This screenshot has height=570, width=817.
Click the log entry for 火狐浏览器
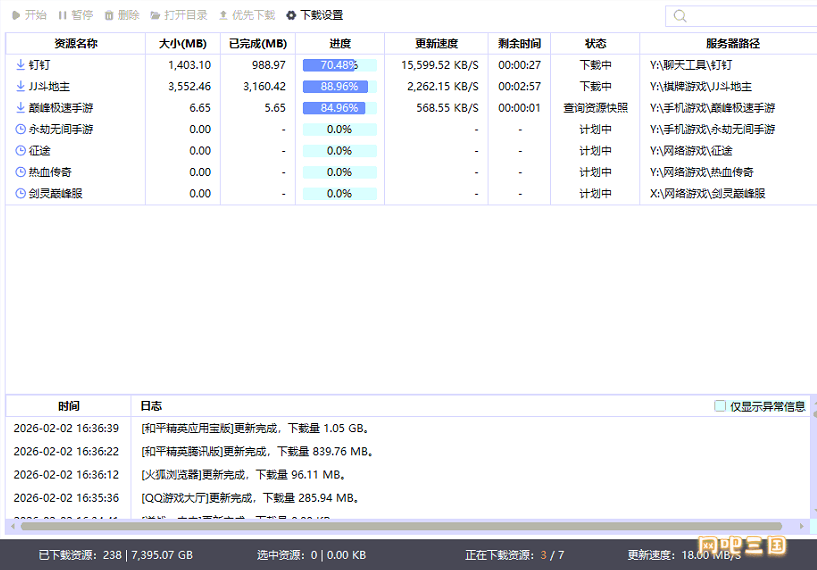[x=243, y=475]
